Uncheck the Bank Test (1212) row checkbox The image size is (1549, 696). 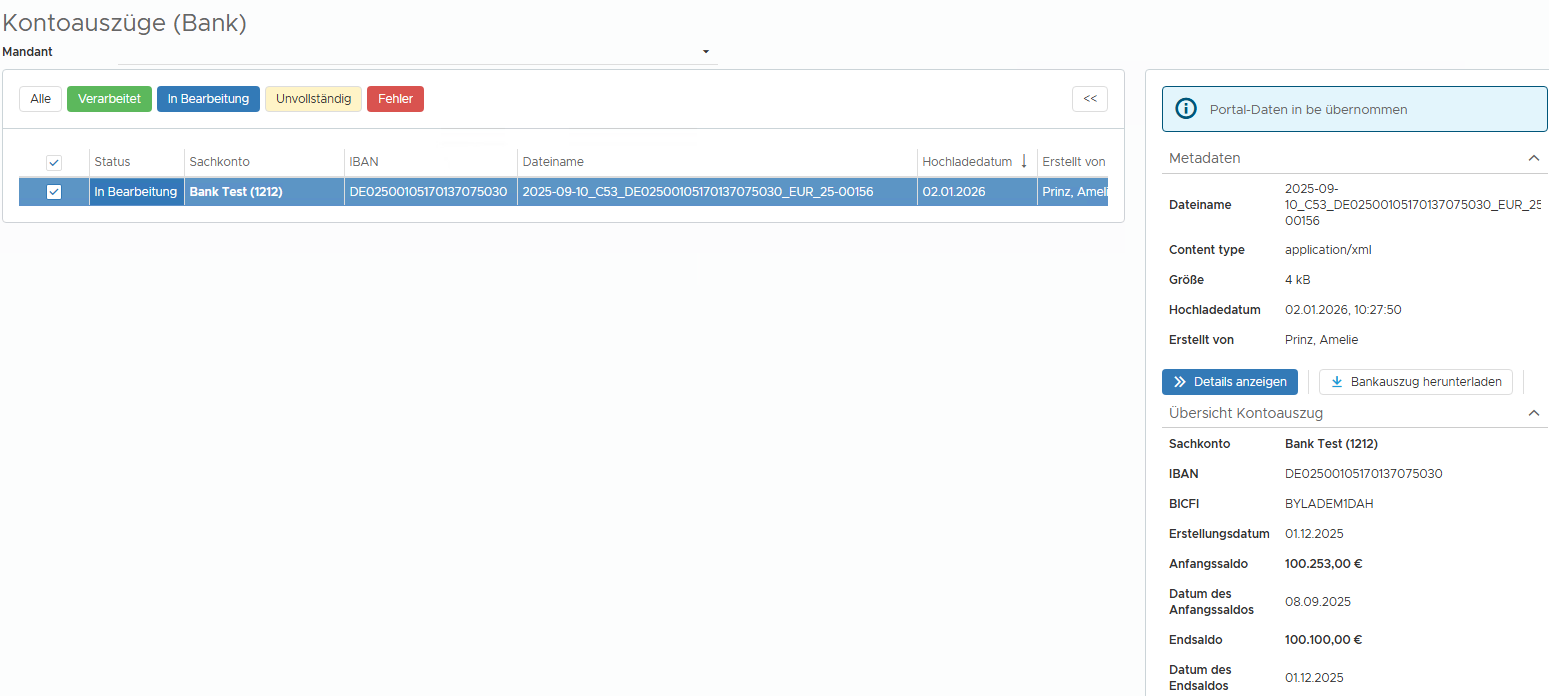tap(54, 192)
